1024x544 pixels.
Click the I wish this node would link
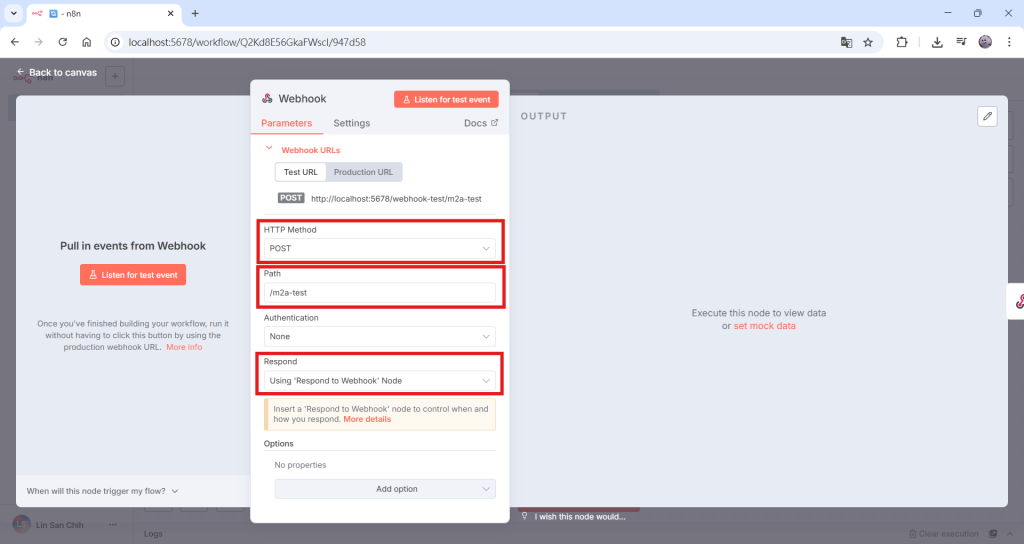pos(580,517)
